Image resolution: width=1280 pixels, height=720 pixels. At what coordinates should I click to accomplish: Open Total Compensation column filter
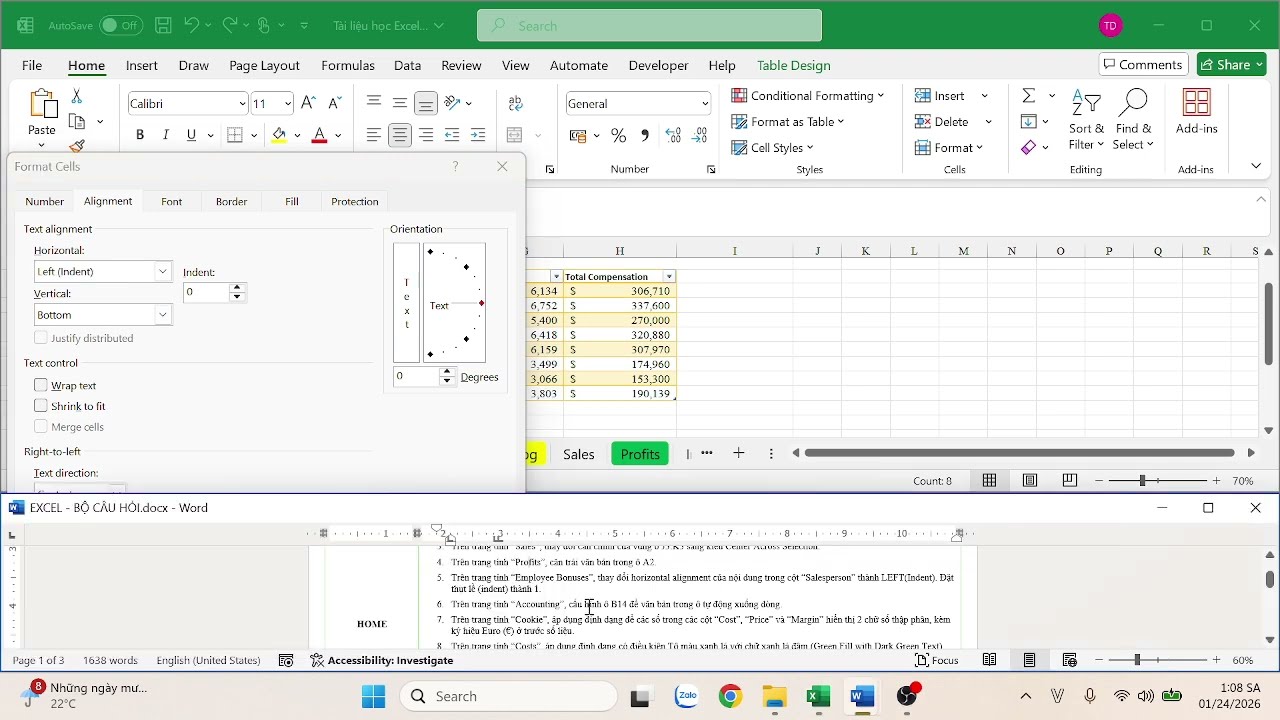tap(669, 277)
